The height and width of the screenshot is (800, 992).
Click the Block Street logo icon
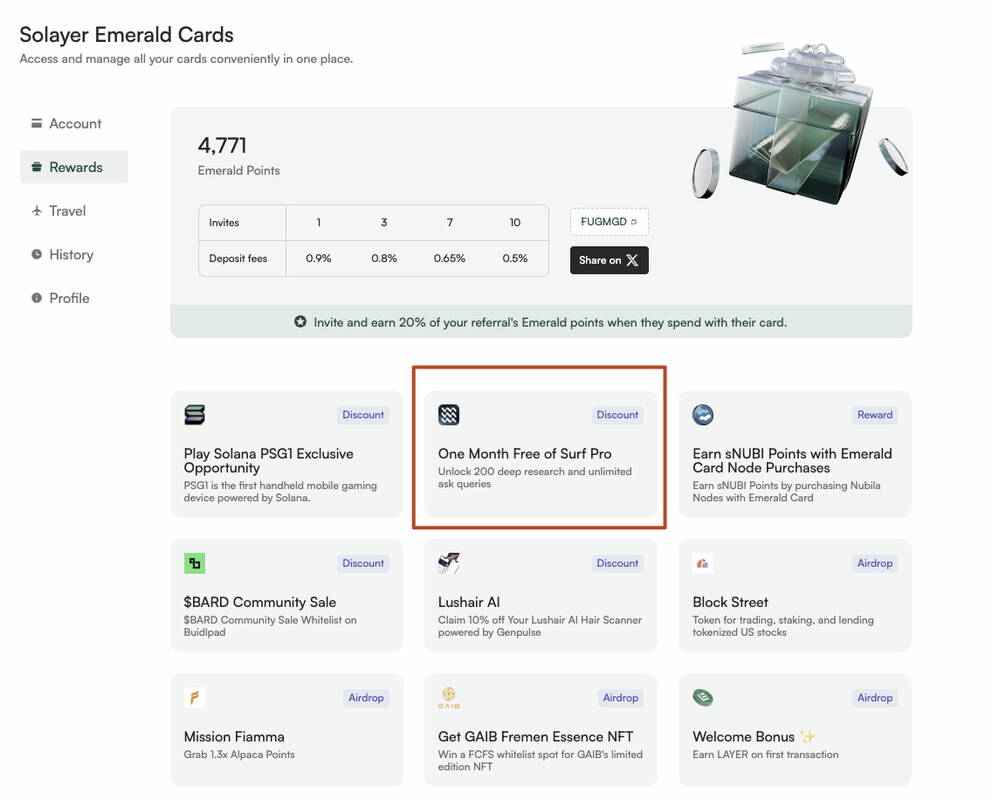pyautogui.click(x=703, y=563)
